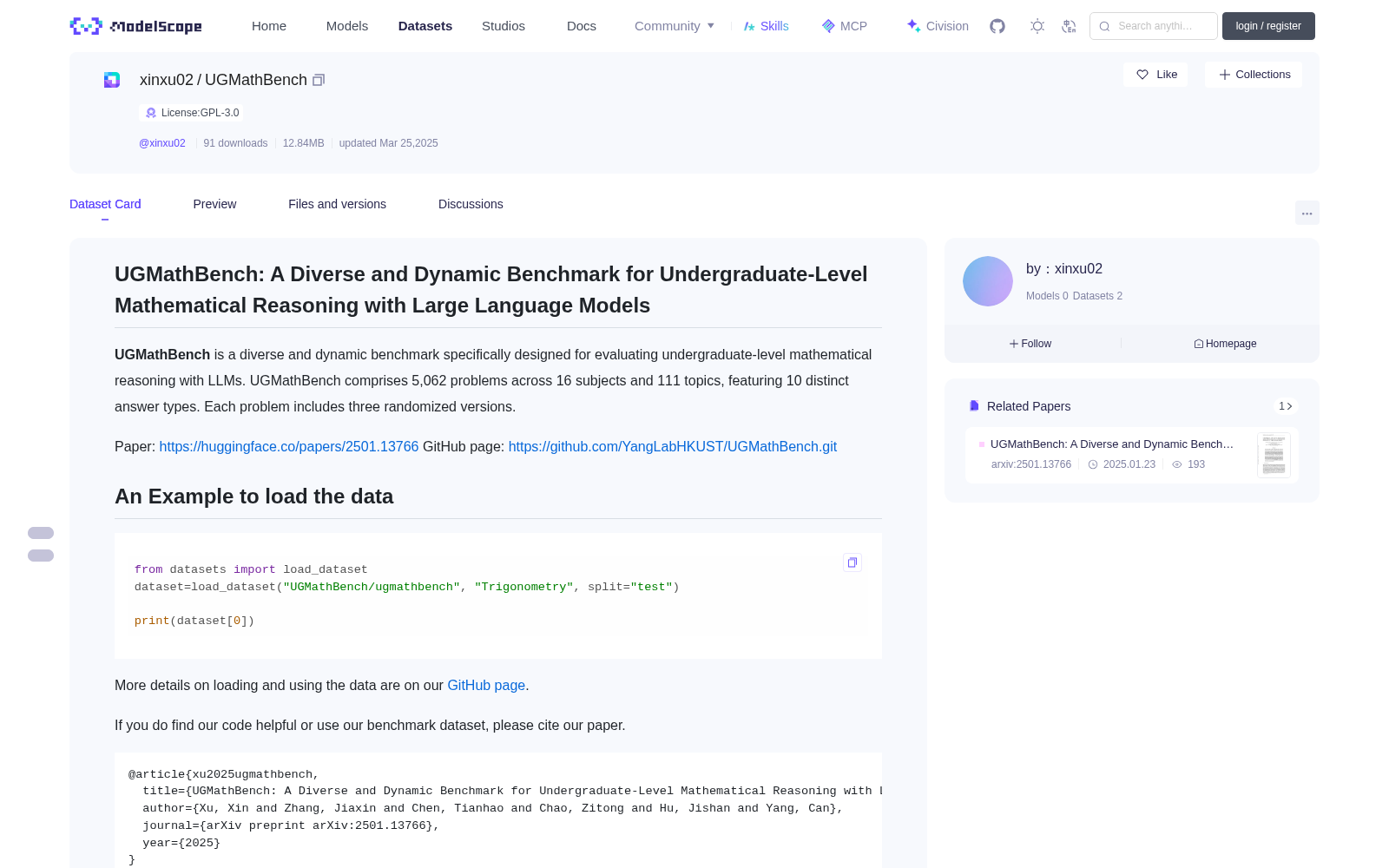Click the '12.84MB' size text

tap(303, 143)
